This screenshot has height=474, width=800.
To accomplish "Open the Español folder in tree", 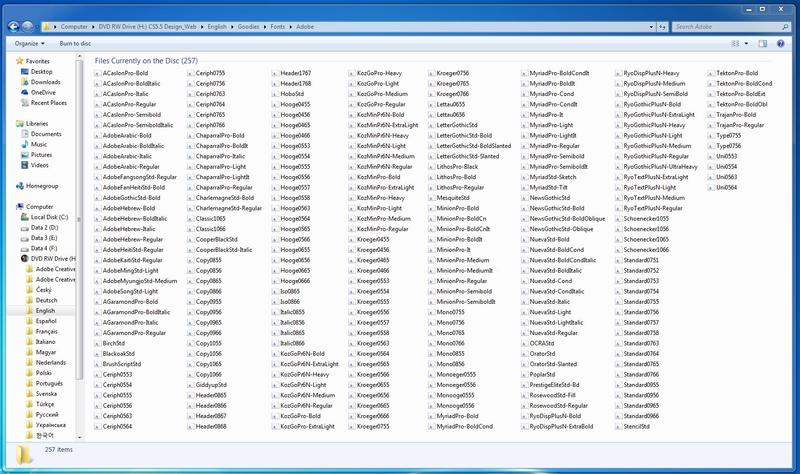I will click(42, 321).
